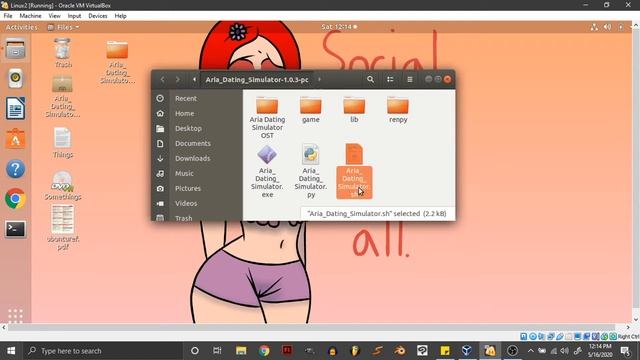640x360 pixels.
Task: Open VirtualBox Input menu
Action: coord(74,16)
